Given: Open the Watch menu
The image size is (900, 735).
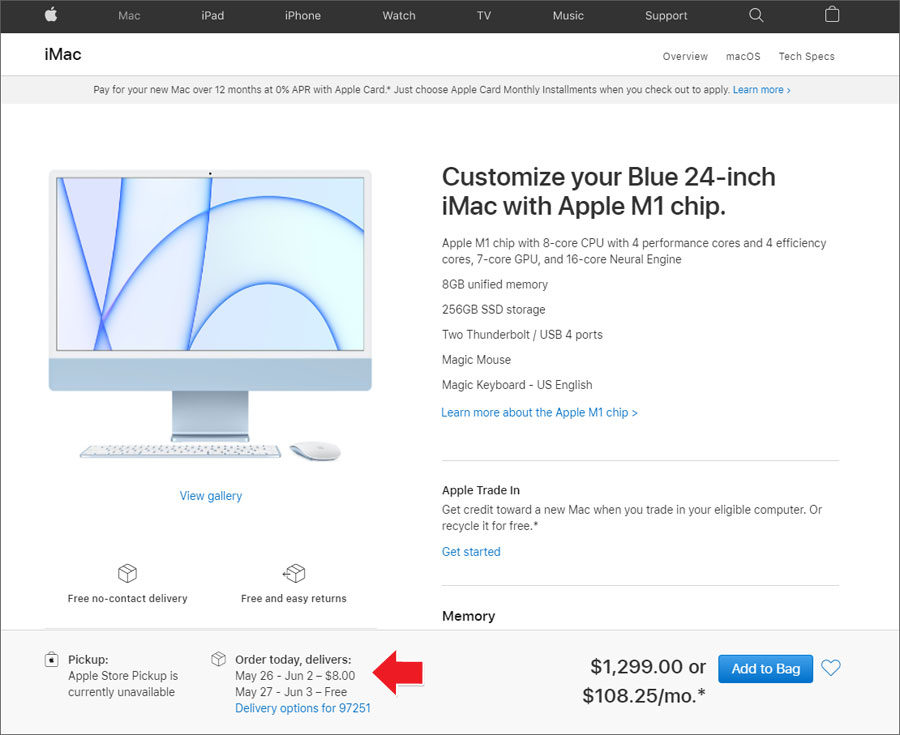Looking at the screenshot, I should 399,16.
